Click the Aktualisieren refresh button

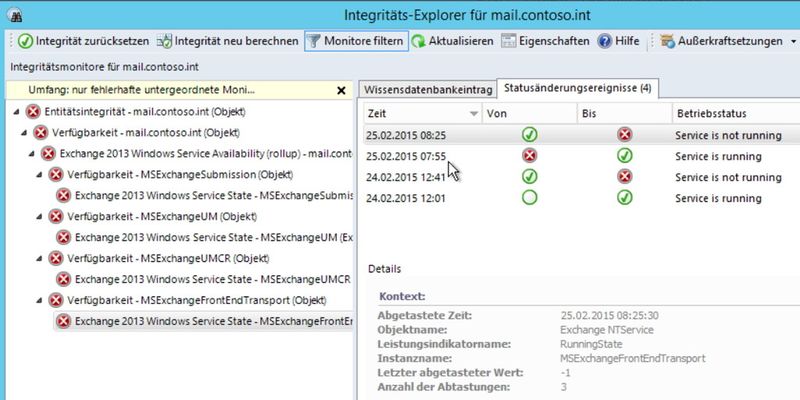click(x=453, y=41)
